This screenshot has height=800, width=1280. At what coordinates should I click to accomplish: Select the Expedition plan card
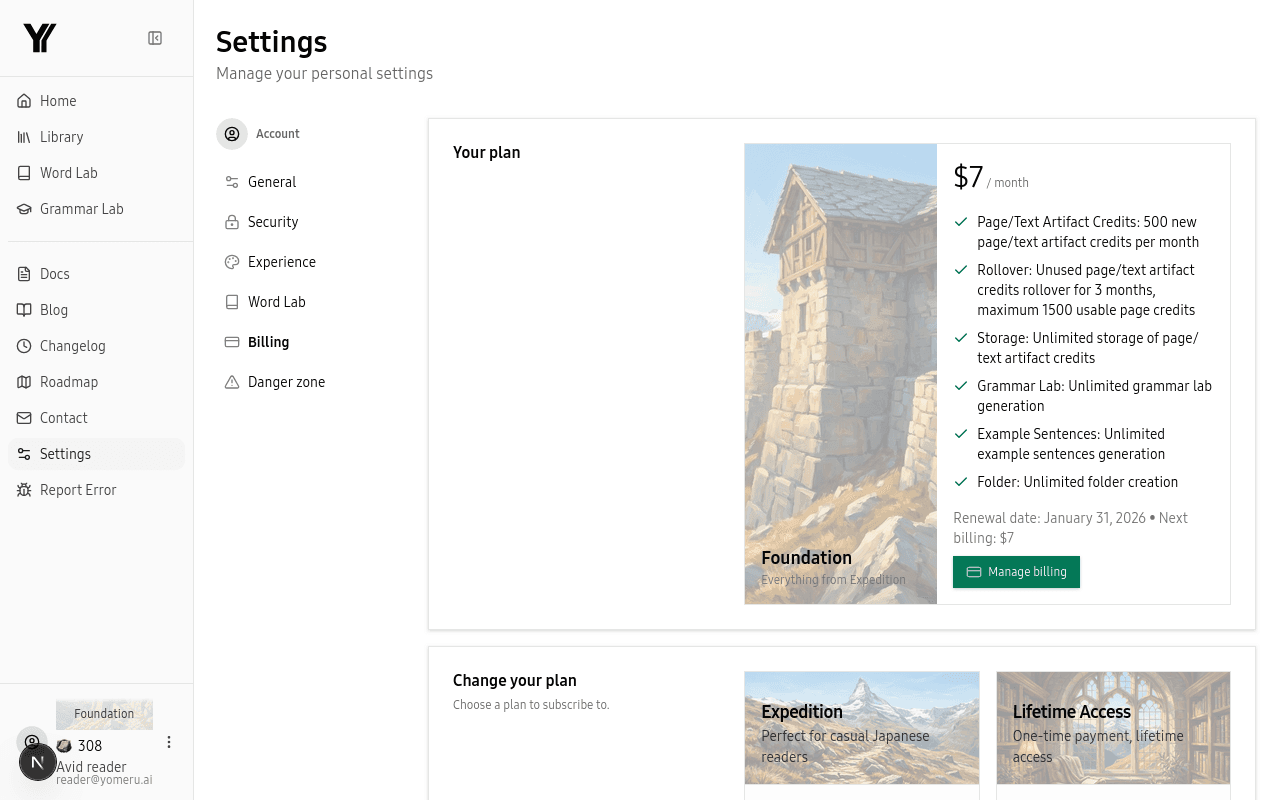point(862,728)
